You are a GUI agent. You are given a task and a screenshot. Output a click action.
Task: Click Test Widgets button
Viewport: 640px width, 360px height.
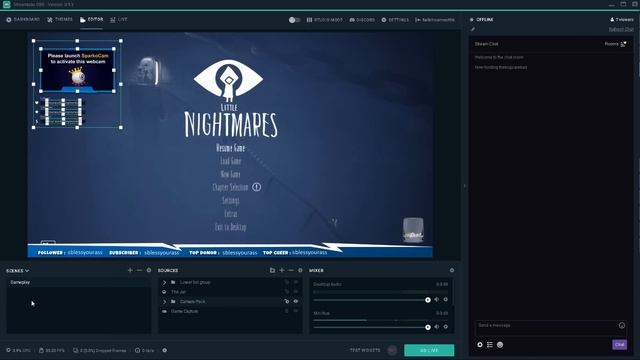[x=365, y=350]
